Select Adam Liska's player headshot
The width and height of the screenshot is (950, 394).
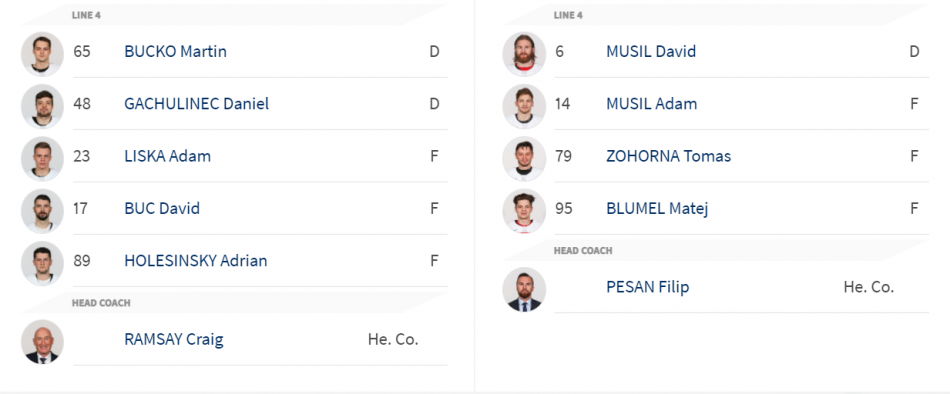tap(42, 158)
